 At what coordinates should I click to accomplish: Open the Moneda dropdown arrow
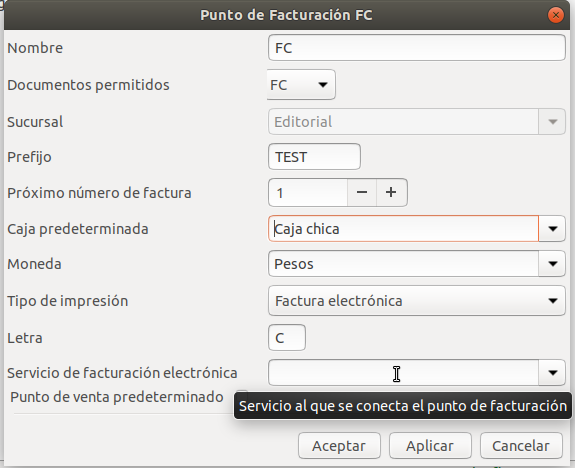coord(552,264)
